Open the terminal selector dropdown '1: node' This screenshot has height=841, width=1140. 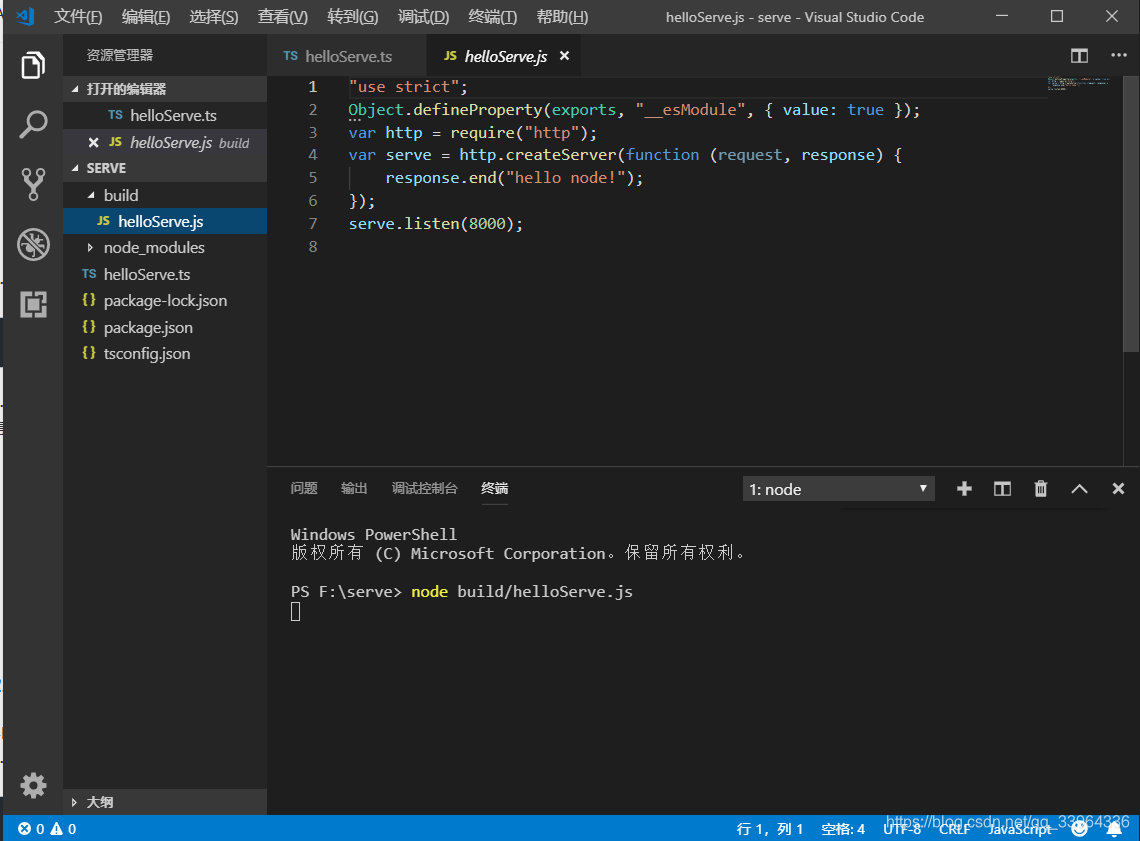838,489
